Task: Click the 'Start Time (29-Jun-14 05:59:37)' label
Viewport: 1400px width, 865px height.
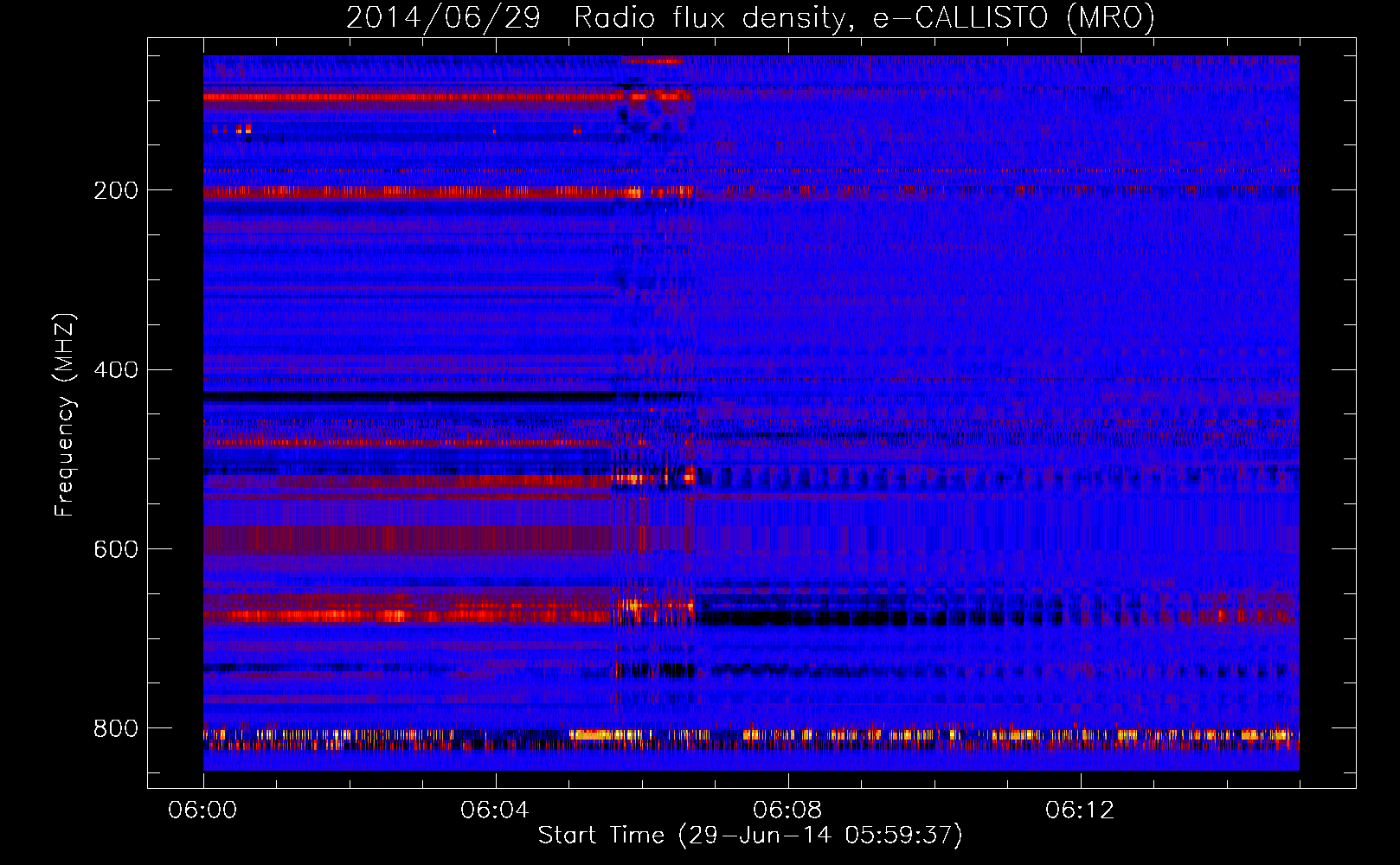Action: (750, 836)
